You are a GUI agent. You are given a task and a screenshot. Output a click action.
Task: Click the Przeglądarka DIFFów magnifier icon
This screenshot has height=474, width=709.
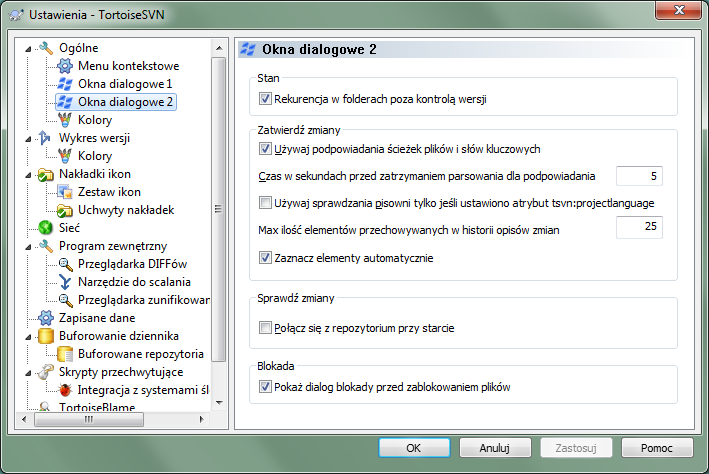65,264
